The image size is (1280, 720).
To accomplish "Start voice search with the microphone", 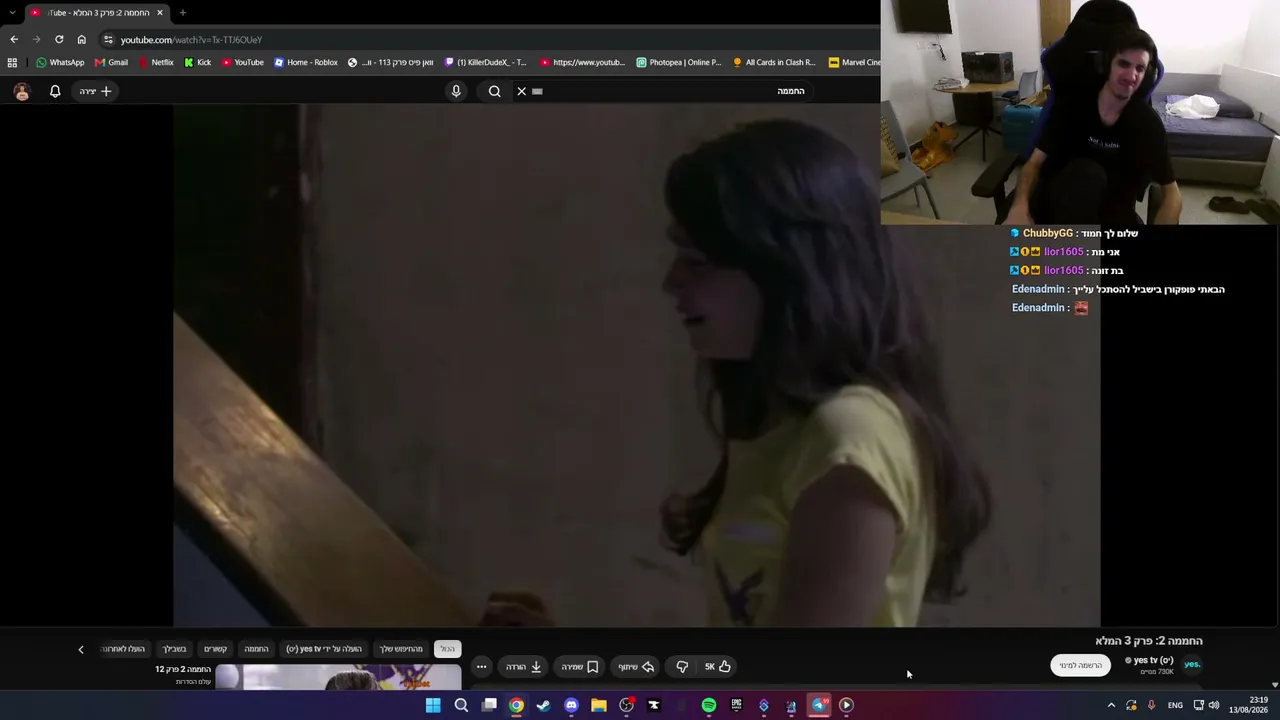I will coord(456,91).
